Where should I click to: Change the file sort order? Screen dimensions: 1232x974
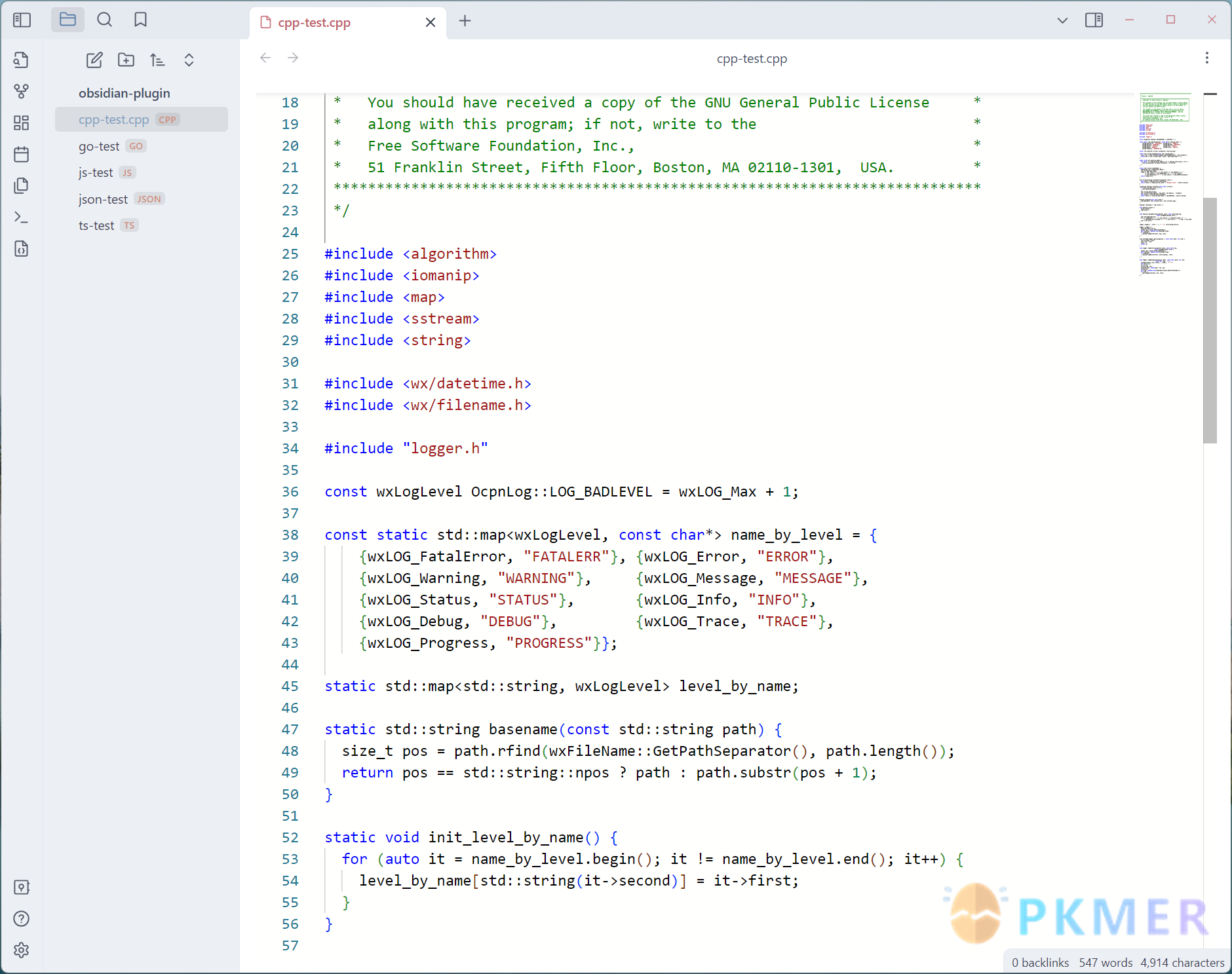[x=157, y=60]
